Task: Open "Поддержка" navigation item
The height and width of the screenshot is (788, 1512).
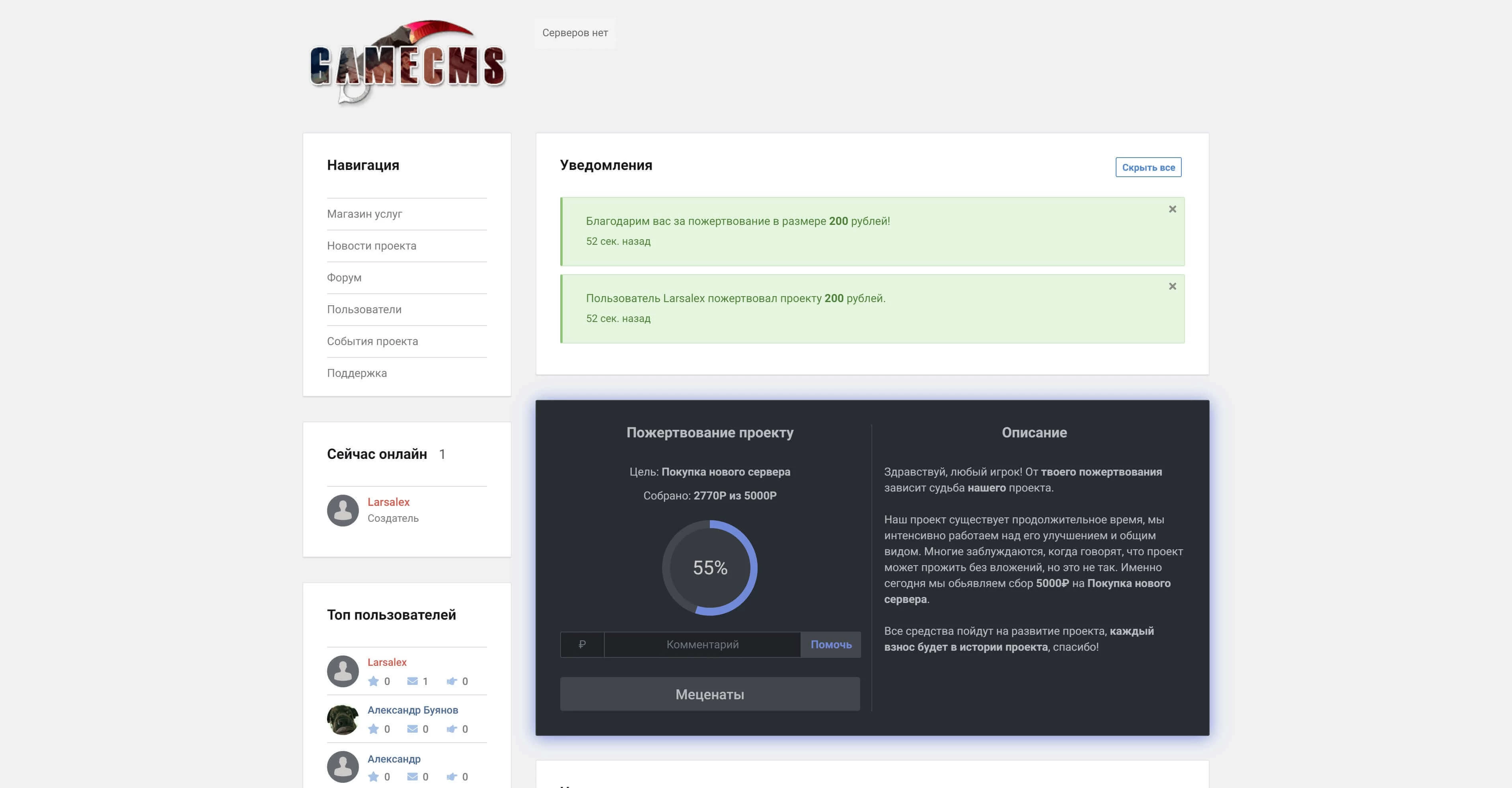Action: (357, 373)
